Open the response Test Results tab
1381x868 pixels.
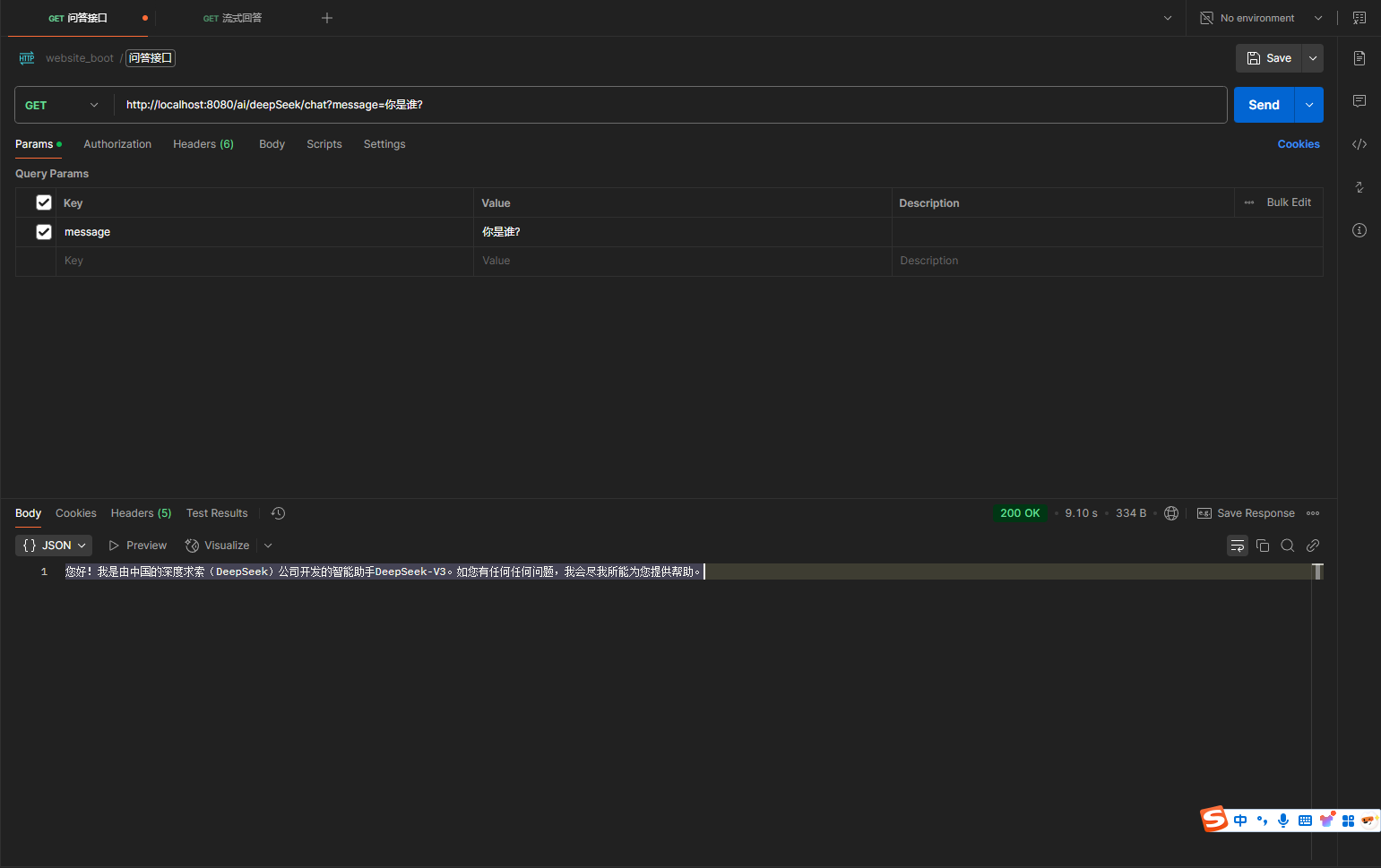[217, 513]
